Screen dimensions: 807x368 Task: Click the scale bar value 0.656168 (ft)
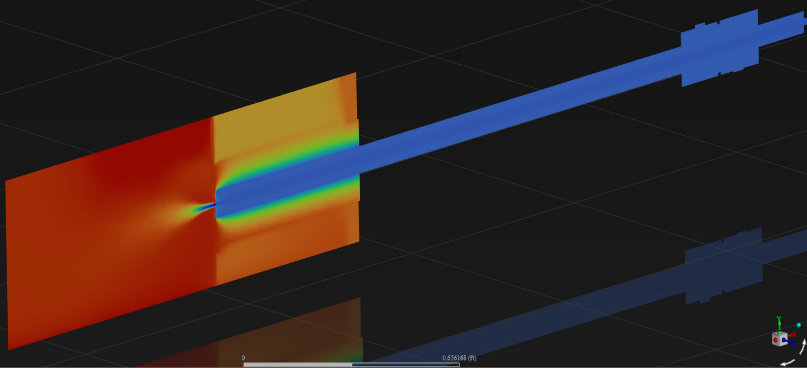[x=459, y=358]
